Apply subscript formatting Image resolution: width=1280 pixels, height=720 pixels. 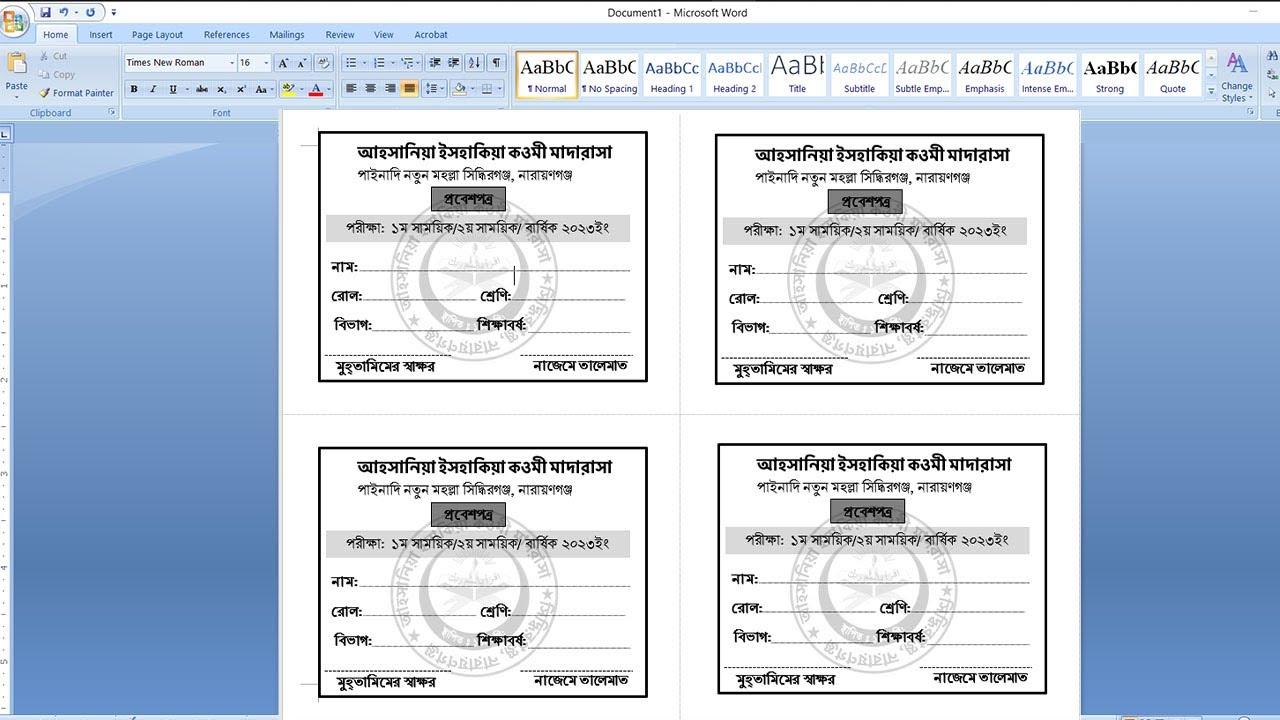coord(223,90)
